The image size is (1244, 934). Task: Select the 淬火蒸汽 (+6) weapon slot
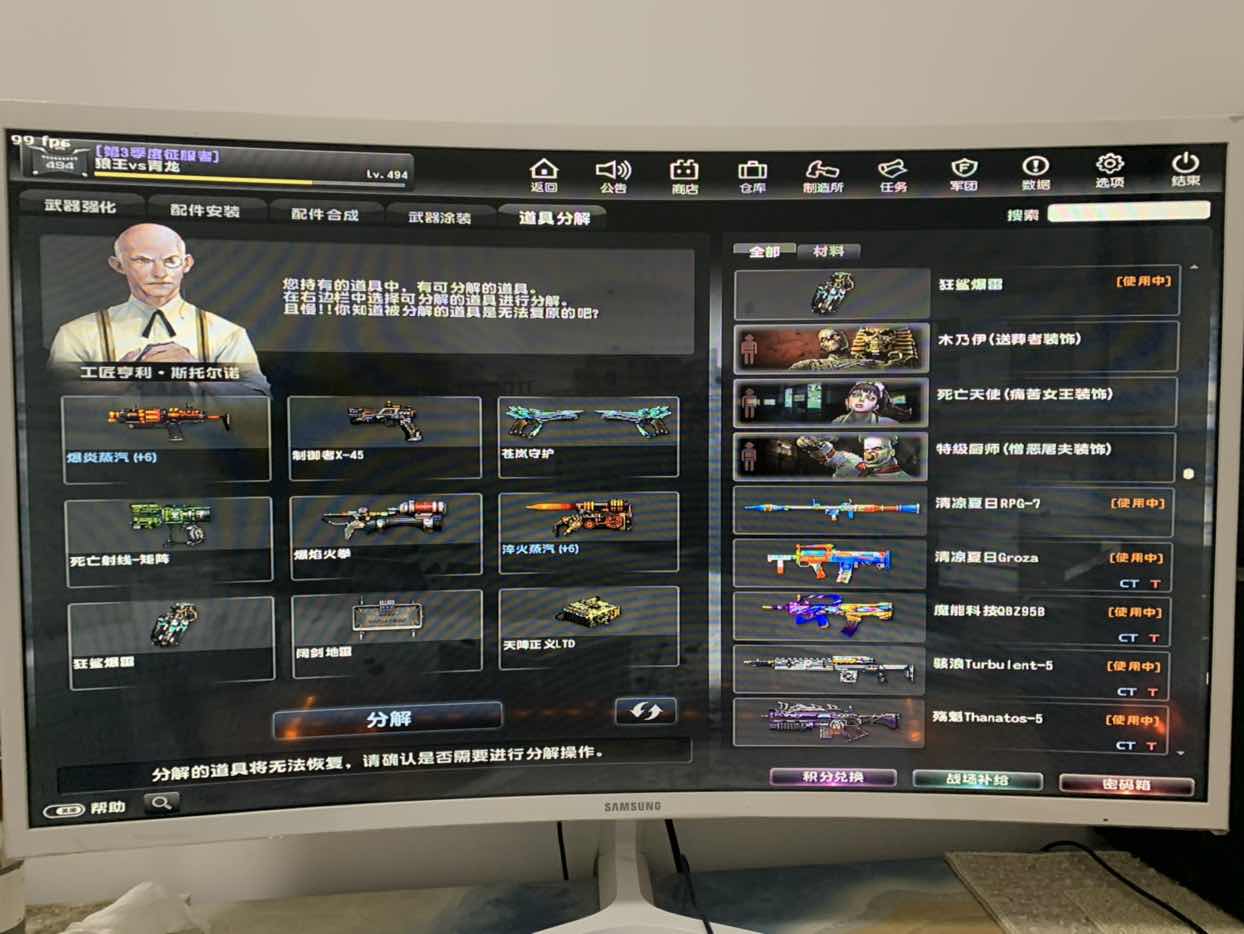(x=589, y=532)
